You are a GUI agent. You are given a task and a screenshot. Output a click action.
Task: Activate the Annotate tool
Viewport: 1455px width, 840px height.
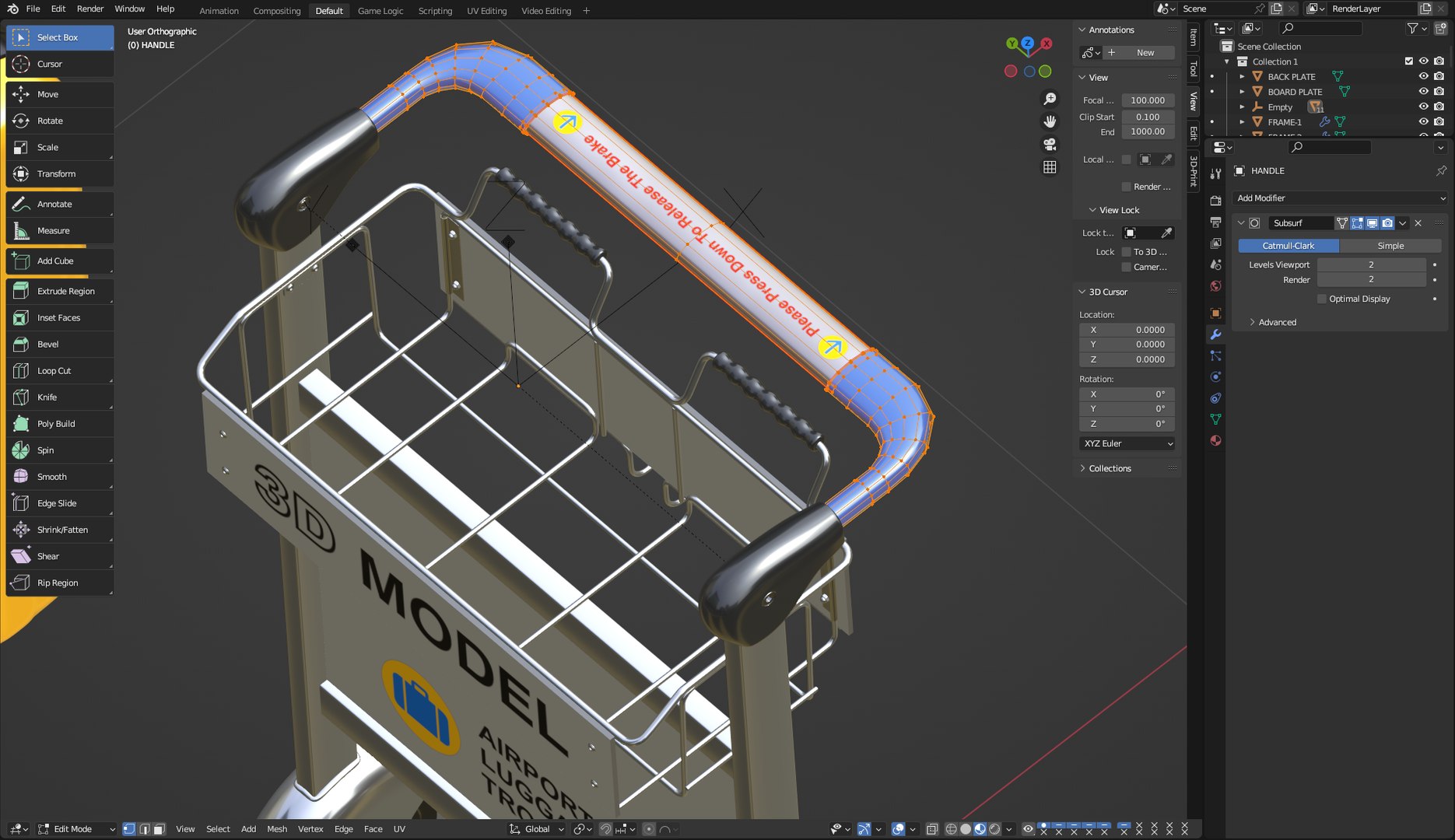[60, 204]
